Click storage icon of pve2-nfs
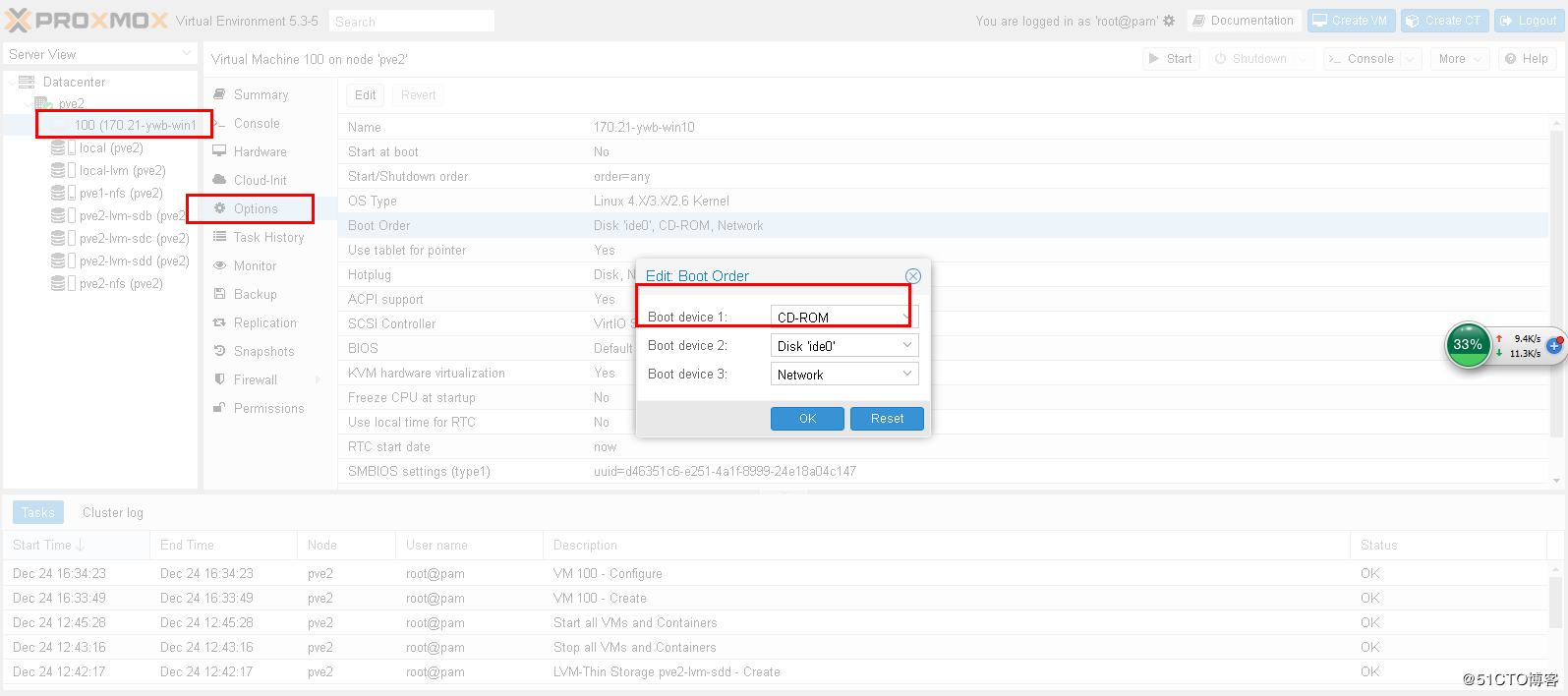This screenshot has width=1568, height=696. pos(58,284)
